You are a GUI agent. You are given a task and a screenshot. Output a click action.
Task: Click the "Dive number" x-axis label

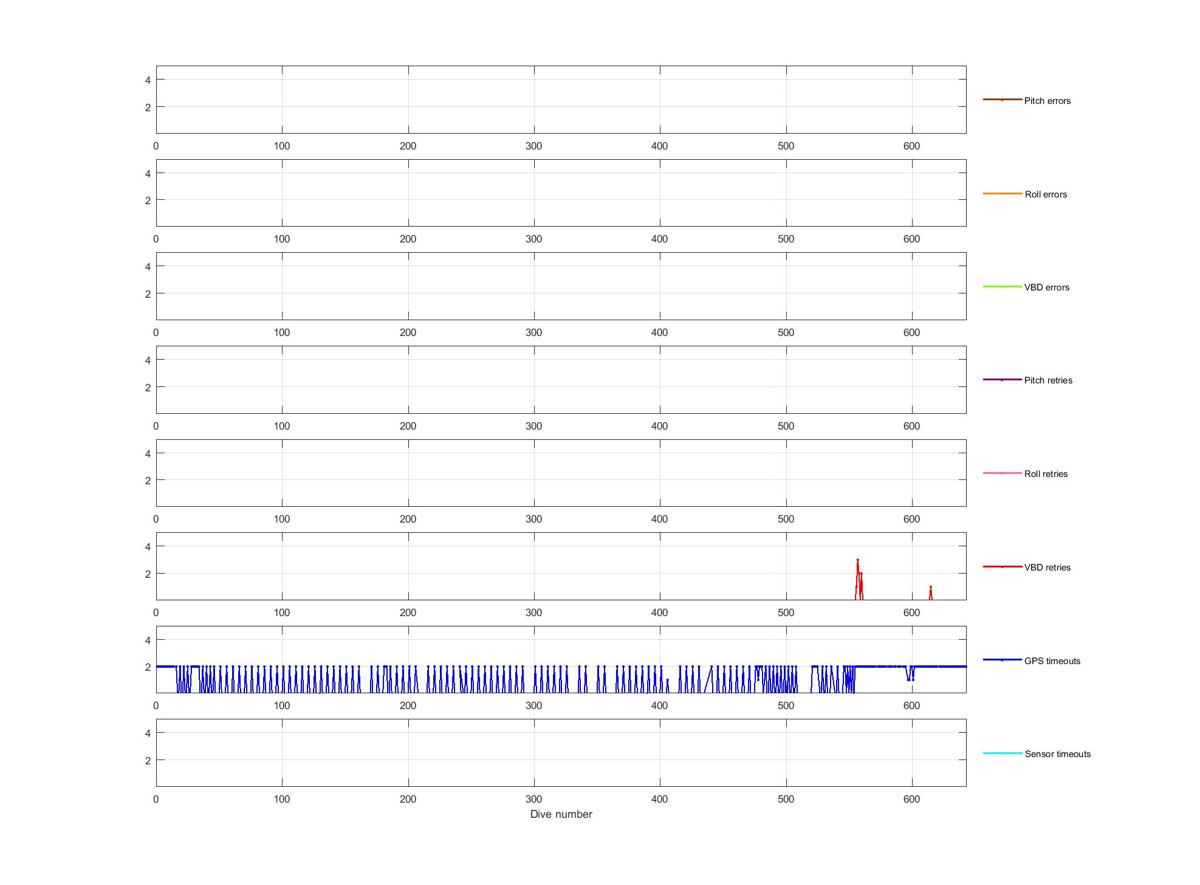click(561, 814)
